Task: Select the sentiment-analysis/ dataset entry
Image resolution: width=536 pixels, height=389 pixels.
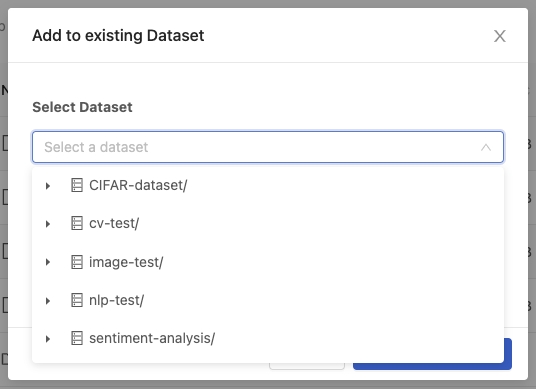Action: pos(152,338)
